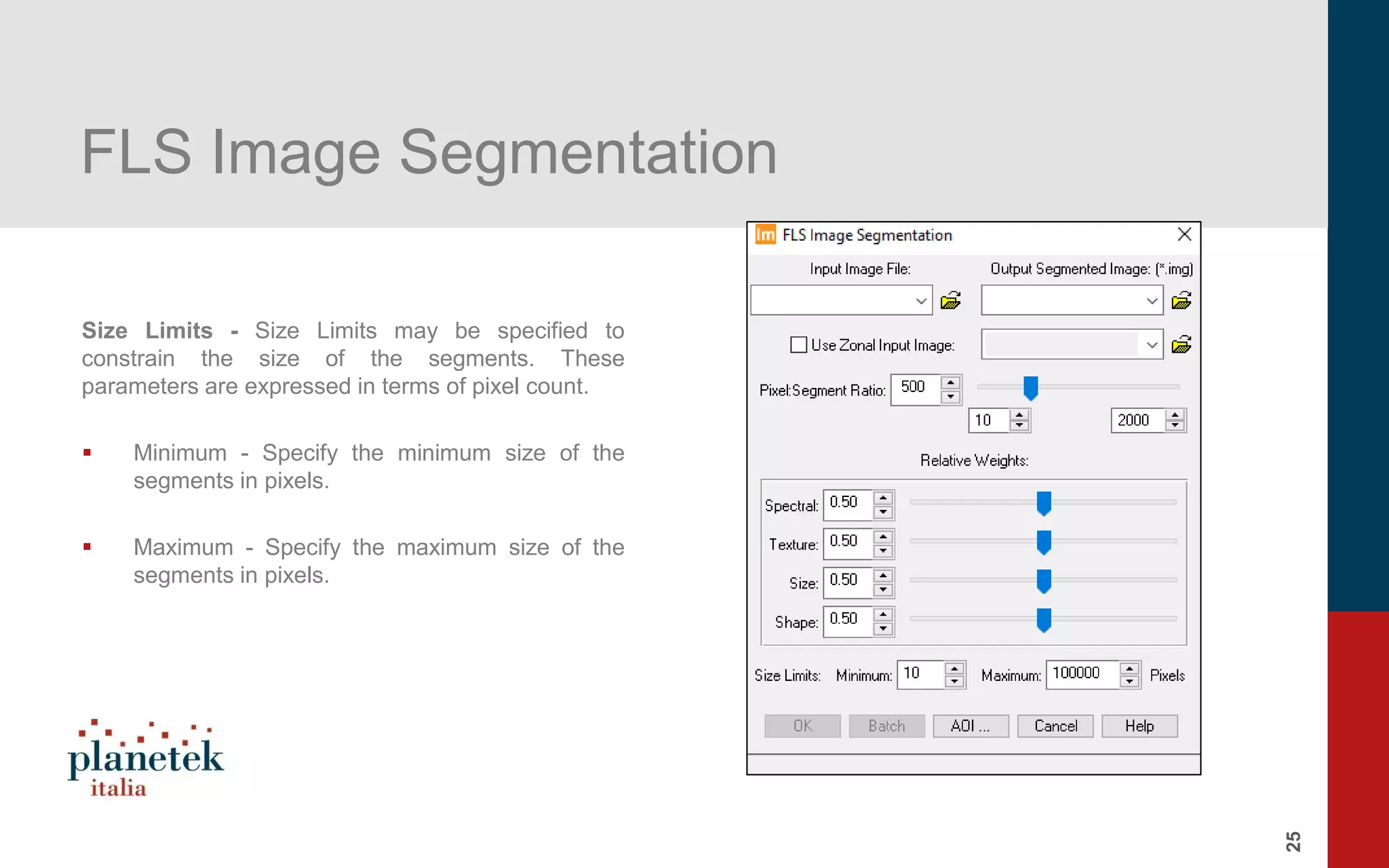
Task: Decrease Spectral weight with down arrow
Action: 883,513
